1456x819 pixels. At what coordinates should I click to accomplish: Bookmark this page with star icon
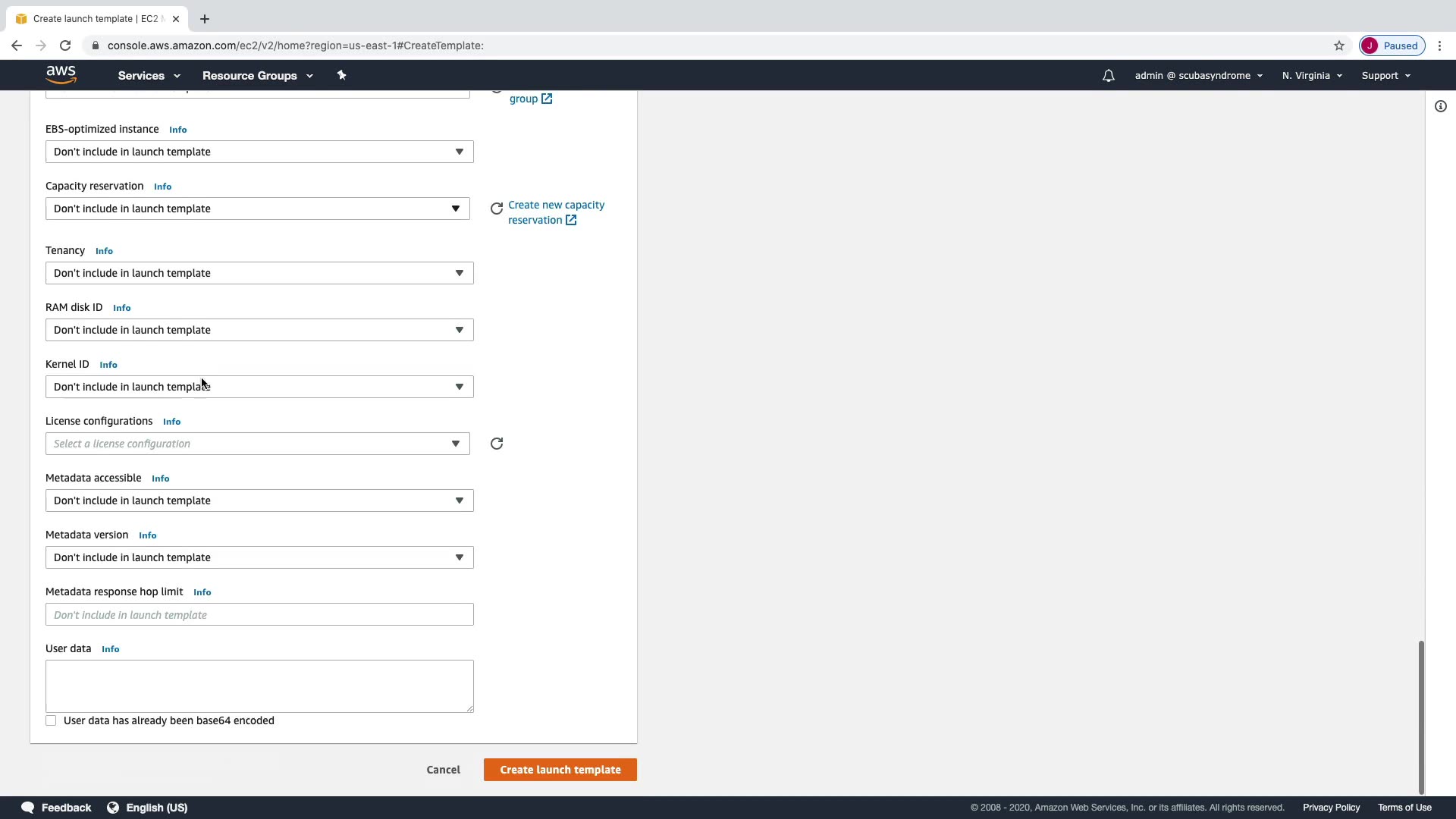point(1339,45)
